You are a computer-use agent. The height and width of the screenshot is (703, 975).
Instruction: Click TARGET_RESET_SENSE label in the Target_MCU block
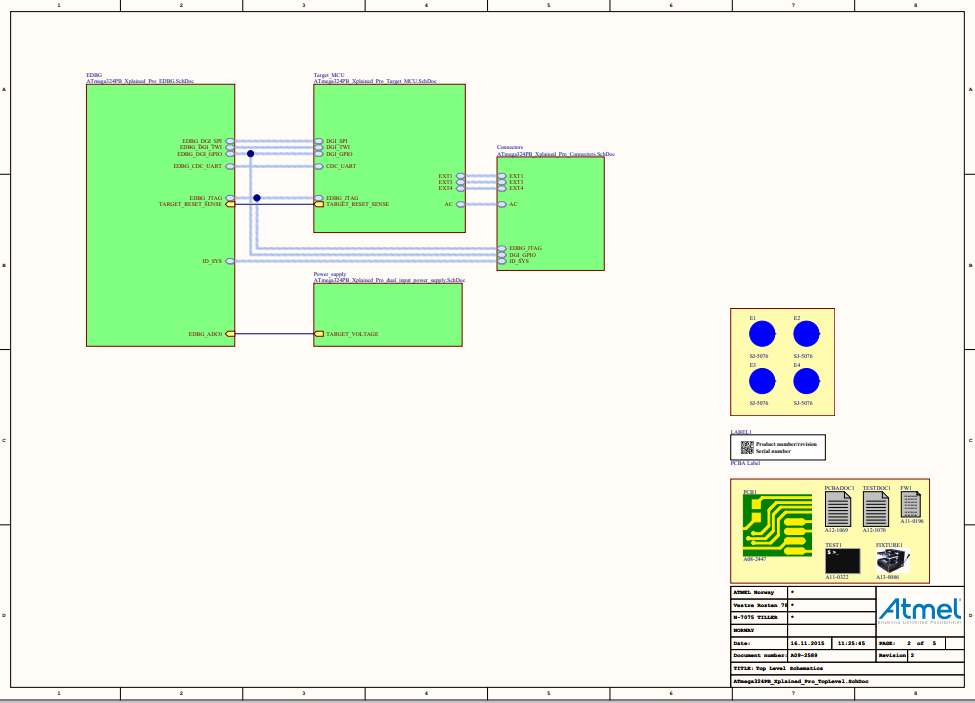coord(358,204)
